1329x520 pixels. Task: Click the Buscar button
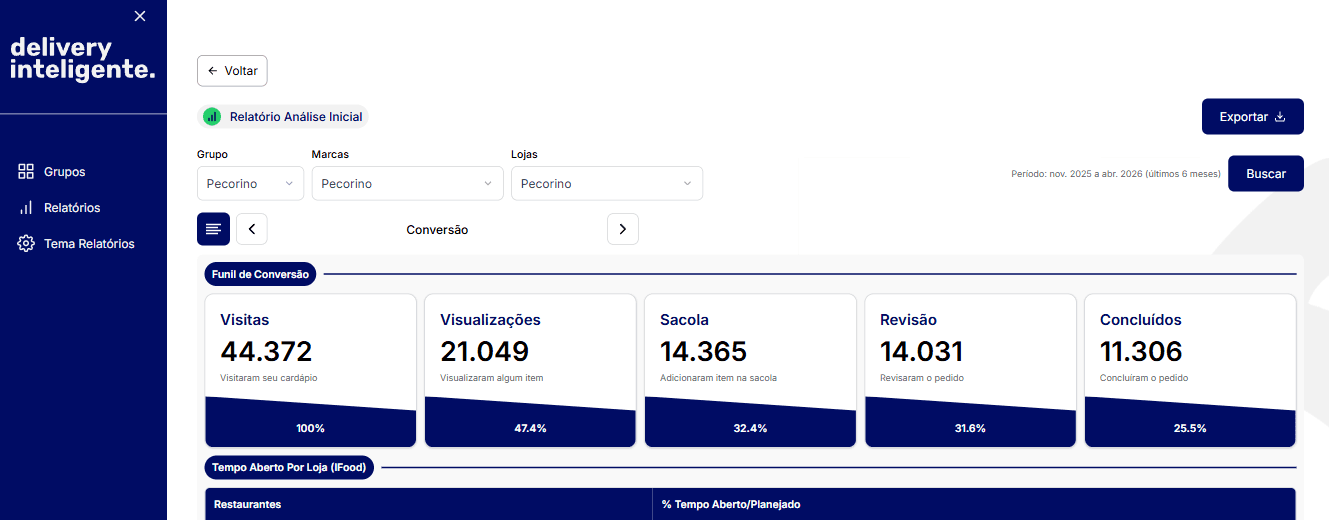coord(1266,174)
